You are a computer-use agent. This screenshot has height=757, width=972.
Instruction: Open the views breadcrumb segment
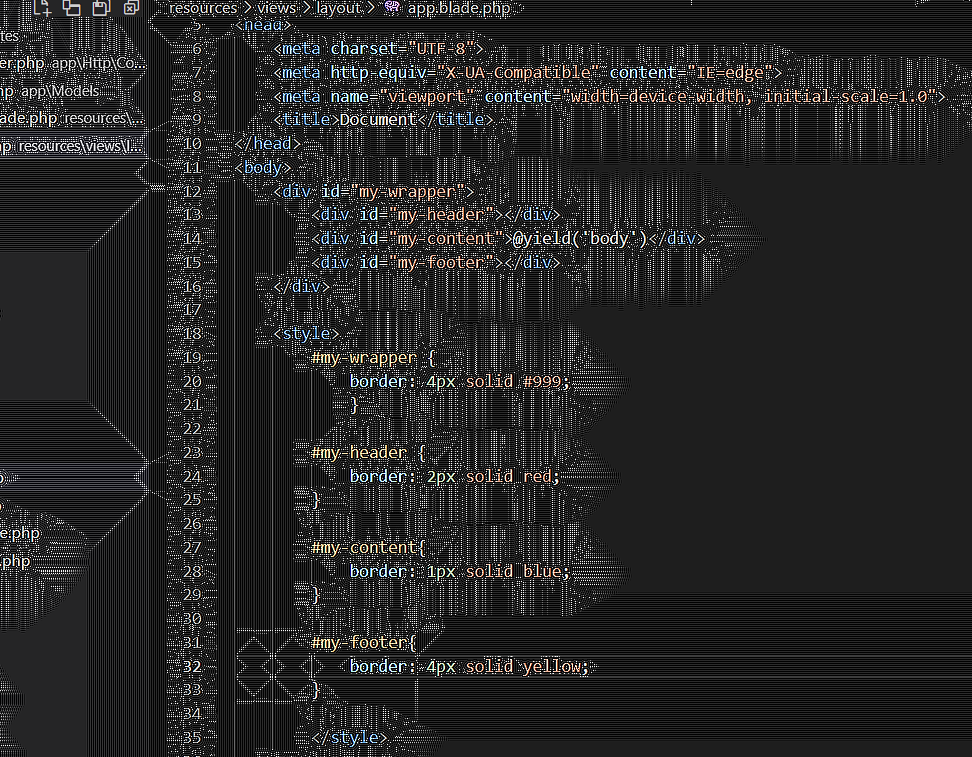[x=276, y=8]
